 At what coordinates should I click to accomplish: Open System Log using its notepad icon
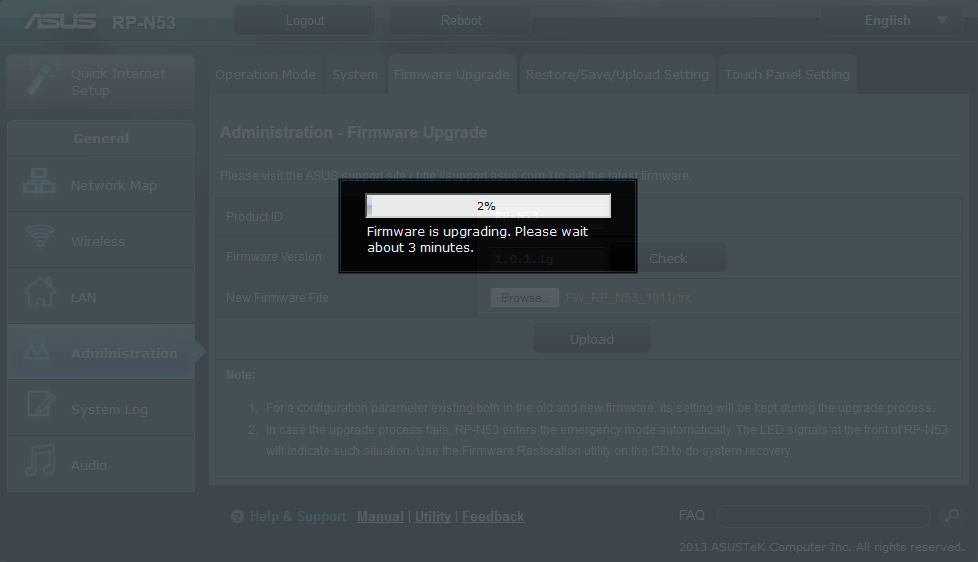pyautogui.click(x=40, y=407)
